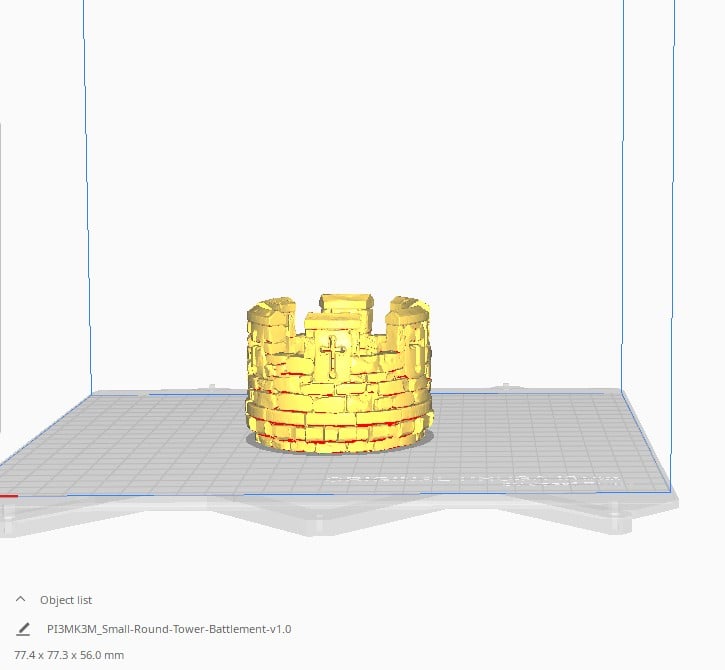Click the red axis marker at the bed's left edge
Viewport: 725px width, 670px height.
(x=8, y=495)
